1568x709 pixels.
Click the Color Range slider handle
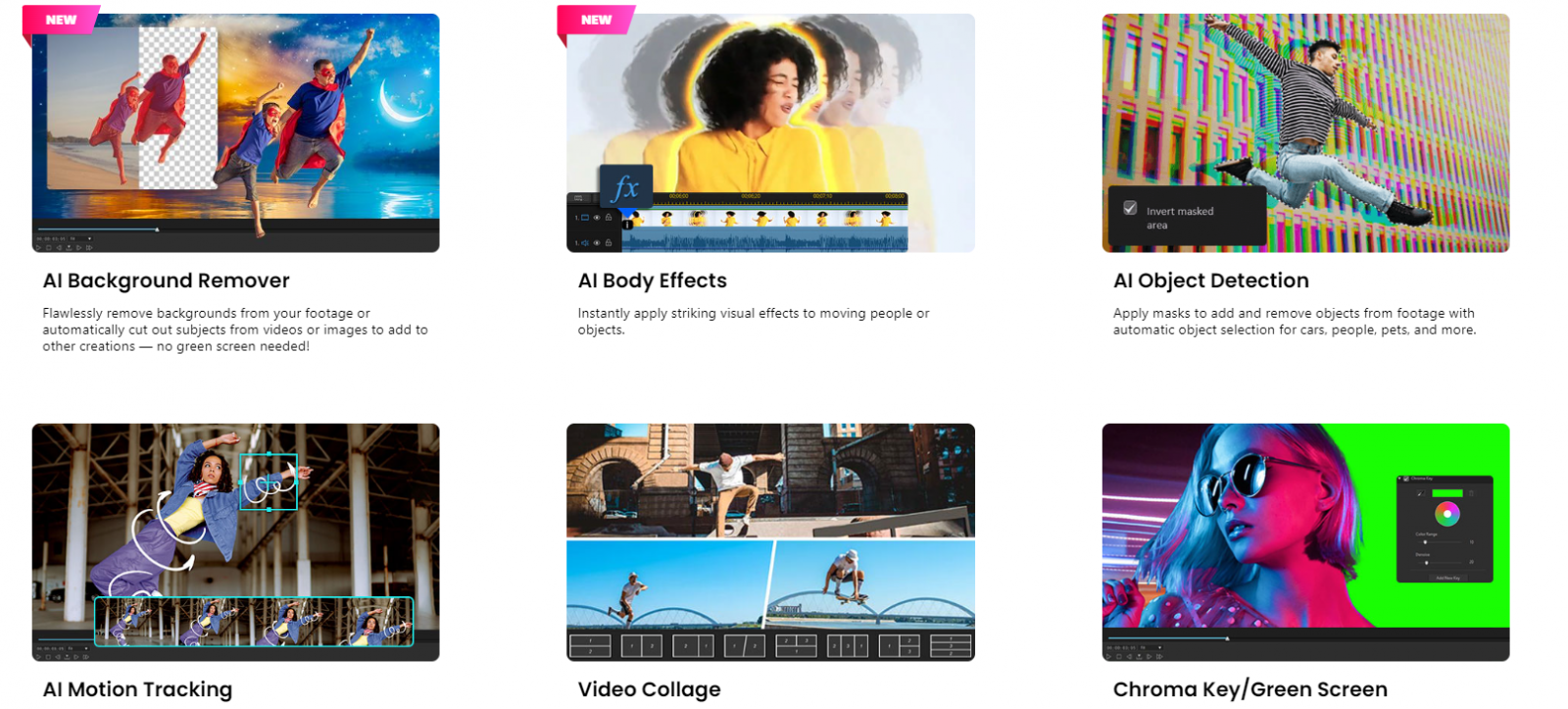(1425, 542)
